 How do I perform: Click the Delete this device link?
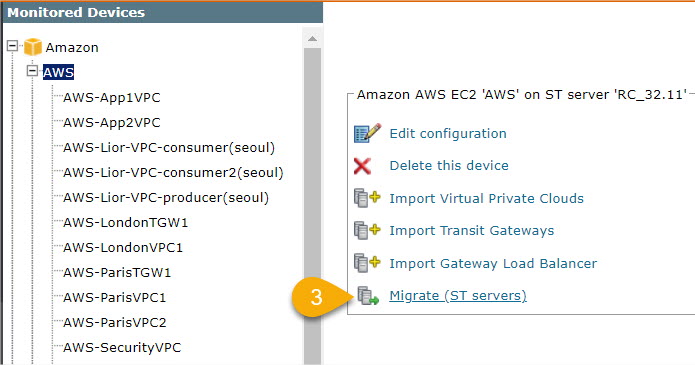click(x=449, y=165)
